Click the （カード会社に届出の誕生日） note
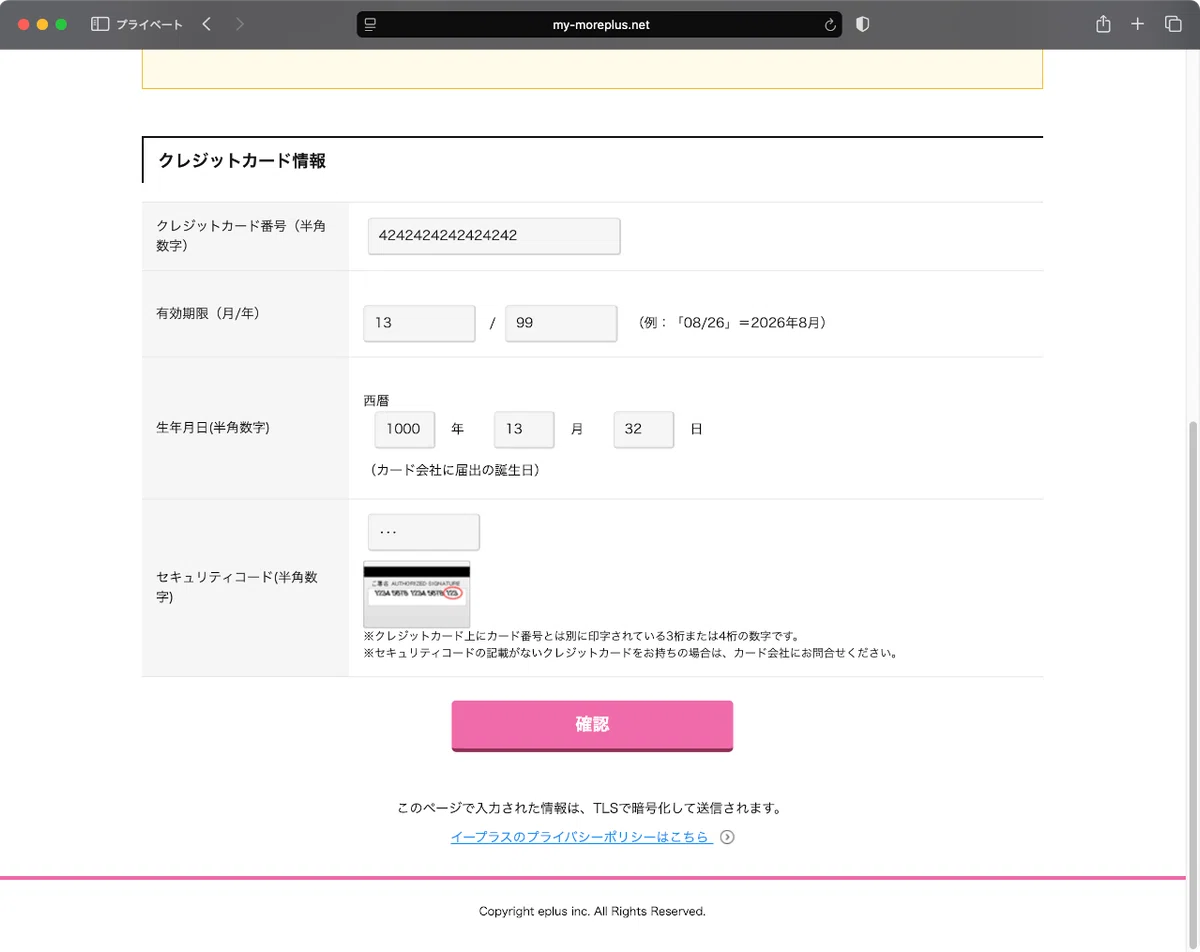The width and height of the screenshot is (1200, 952). [x=455, y=470]
